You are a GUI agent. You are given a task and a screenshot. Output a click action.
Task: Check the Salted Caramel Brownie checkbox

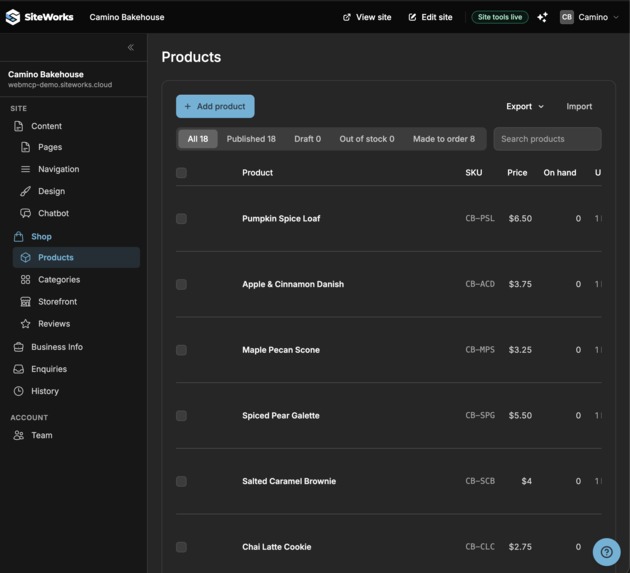(181, 481)
